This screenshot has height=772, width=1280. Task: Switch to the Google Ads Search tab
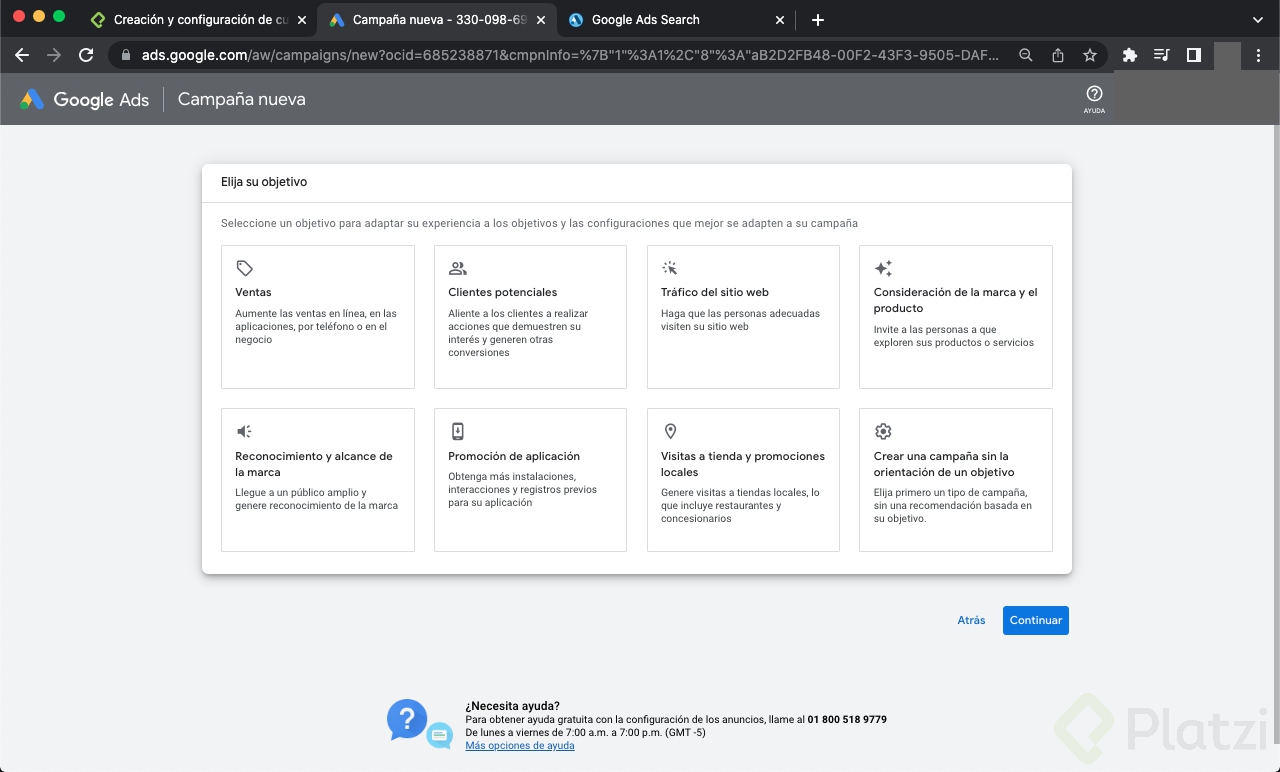coord(645,20)
